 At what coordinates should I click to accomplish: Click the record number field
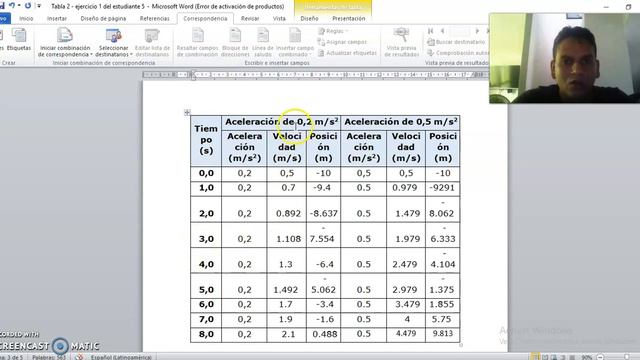tap(459, 31)
